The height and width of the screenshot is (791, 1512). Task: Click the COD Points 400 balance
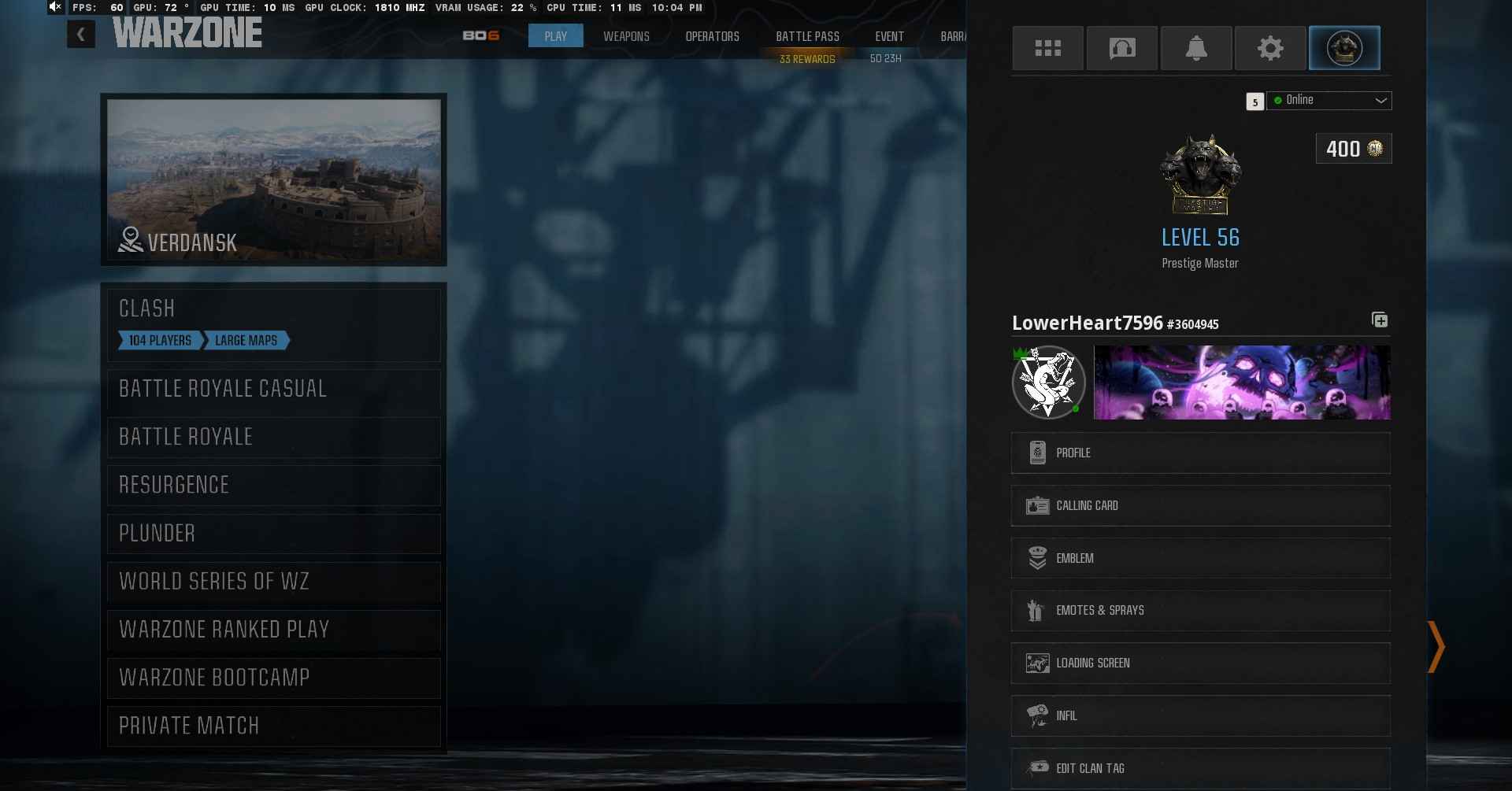click(x=1353, y=149)
